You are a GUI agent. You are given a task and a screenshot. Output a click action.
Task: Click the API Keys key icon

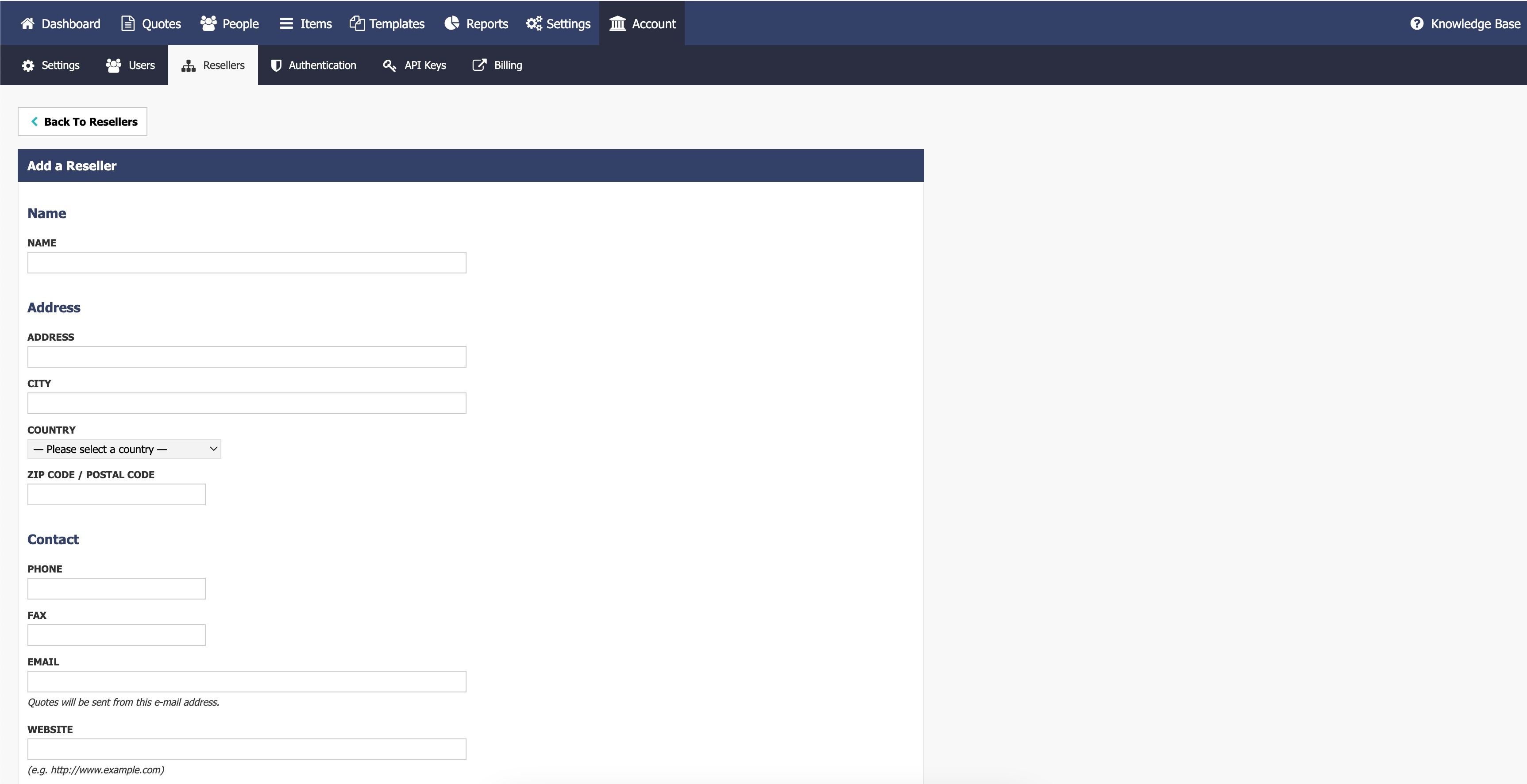[x=389, y=65]
